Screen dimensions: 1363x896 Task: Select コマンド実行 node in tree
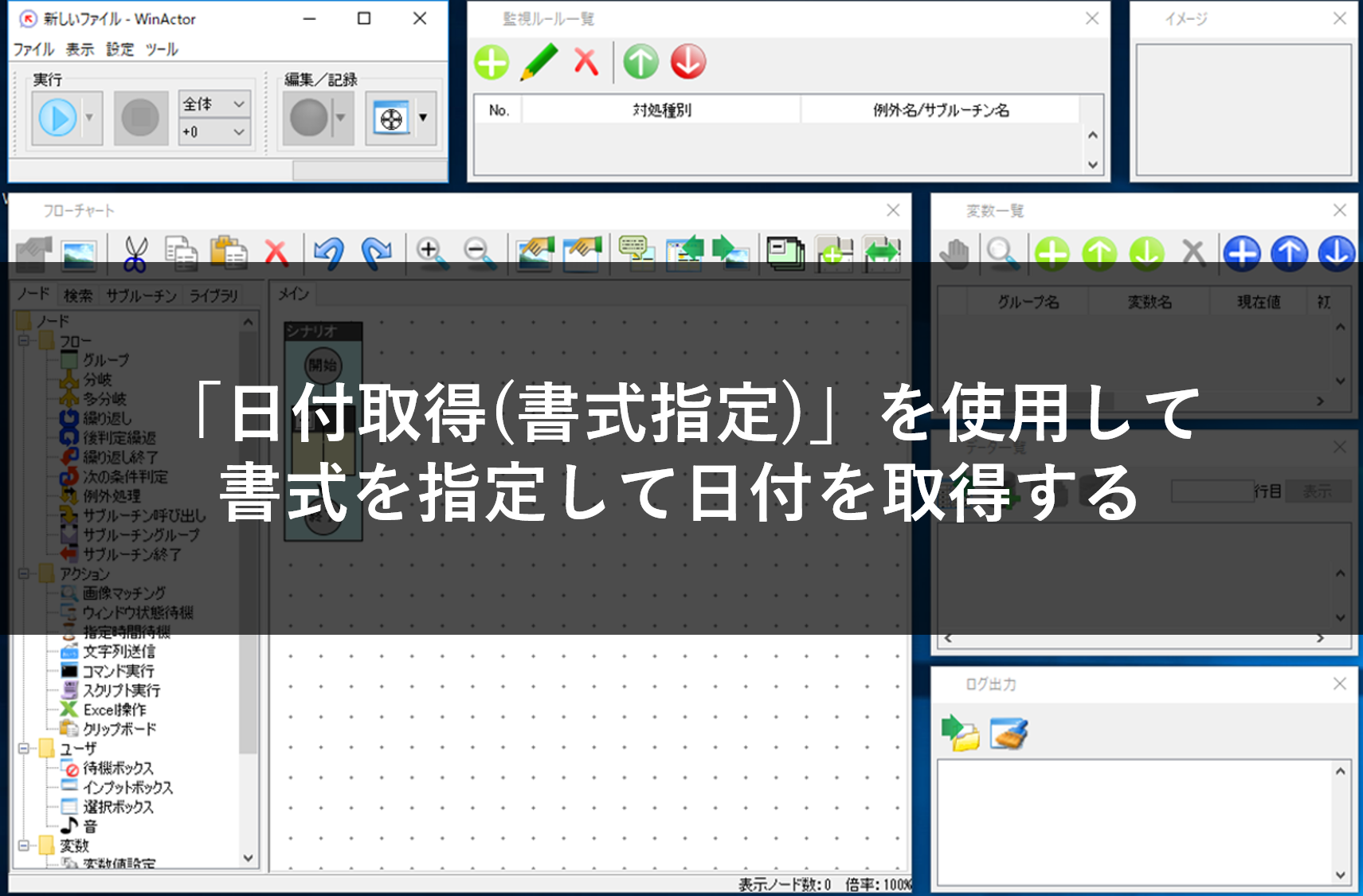click(x=119, y=671)
